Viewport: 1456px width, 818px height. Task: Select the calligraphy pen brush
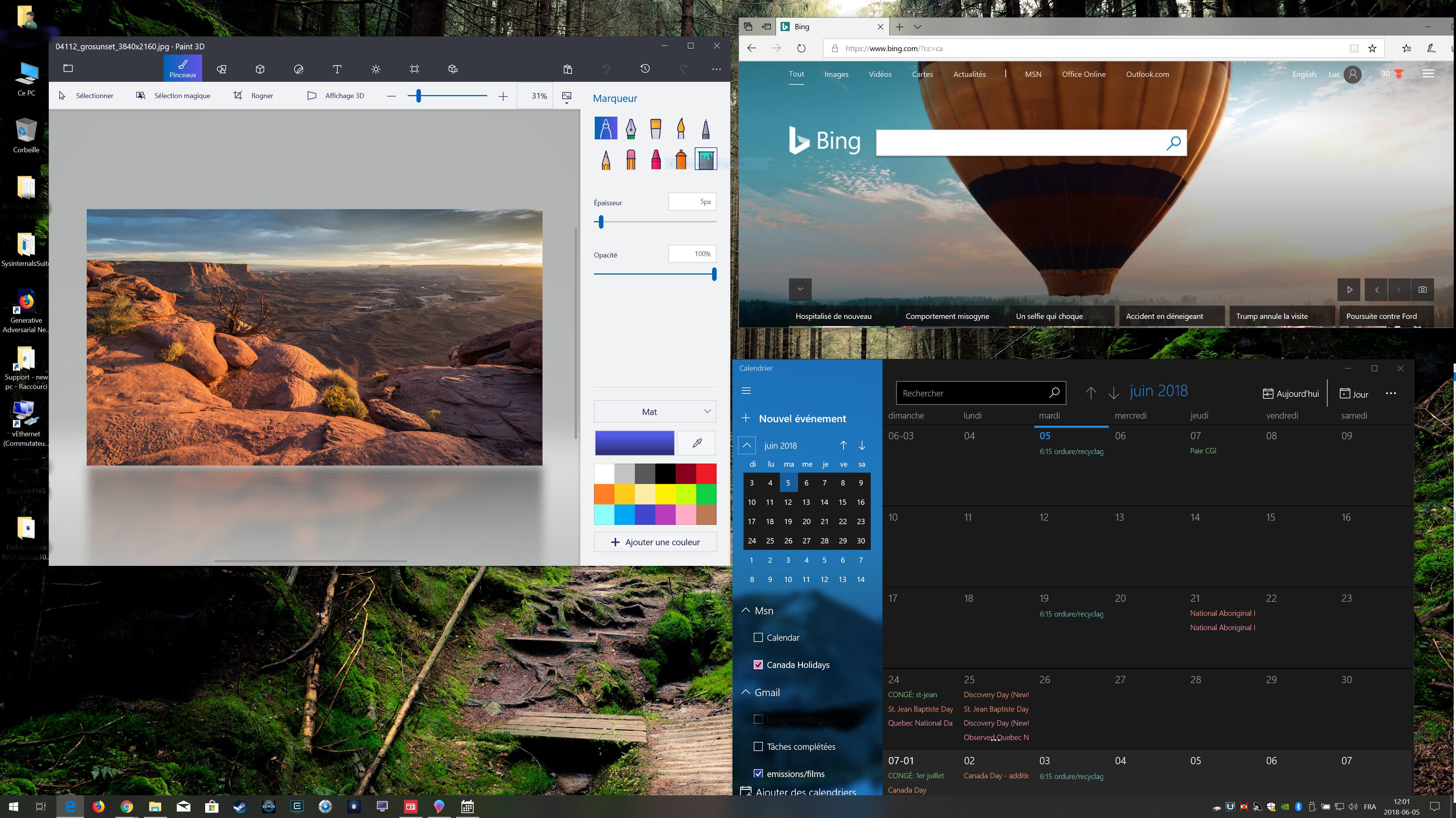coord(631,129)
